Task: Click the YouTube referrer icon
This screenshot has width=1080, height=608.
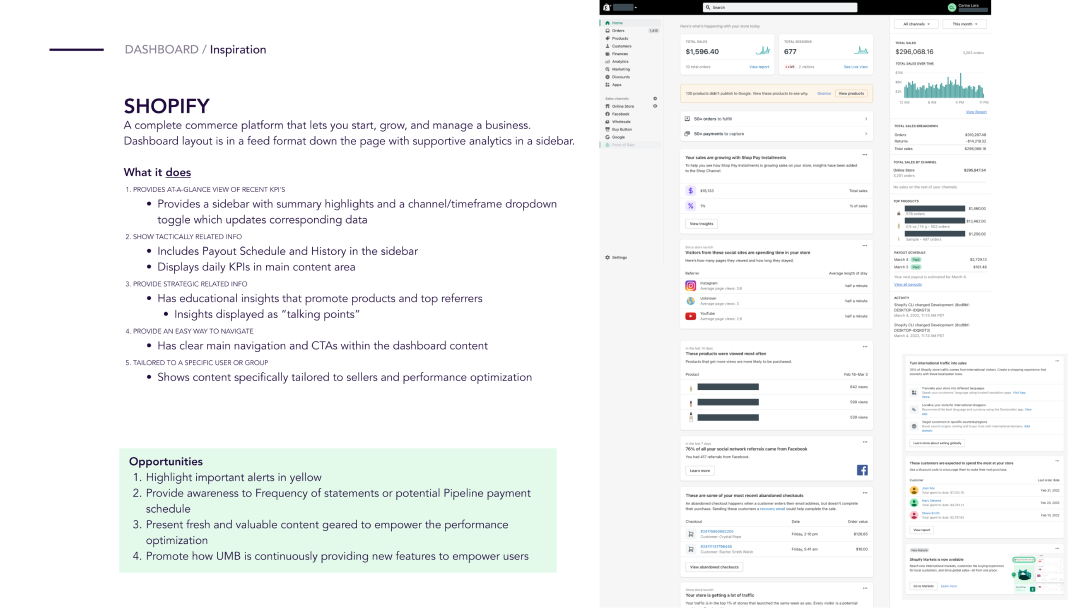Action: 690,316
